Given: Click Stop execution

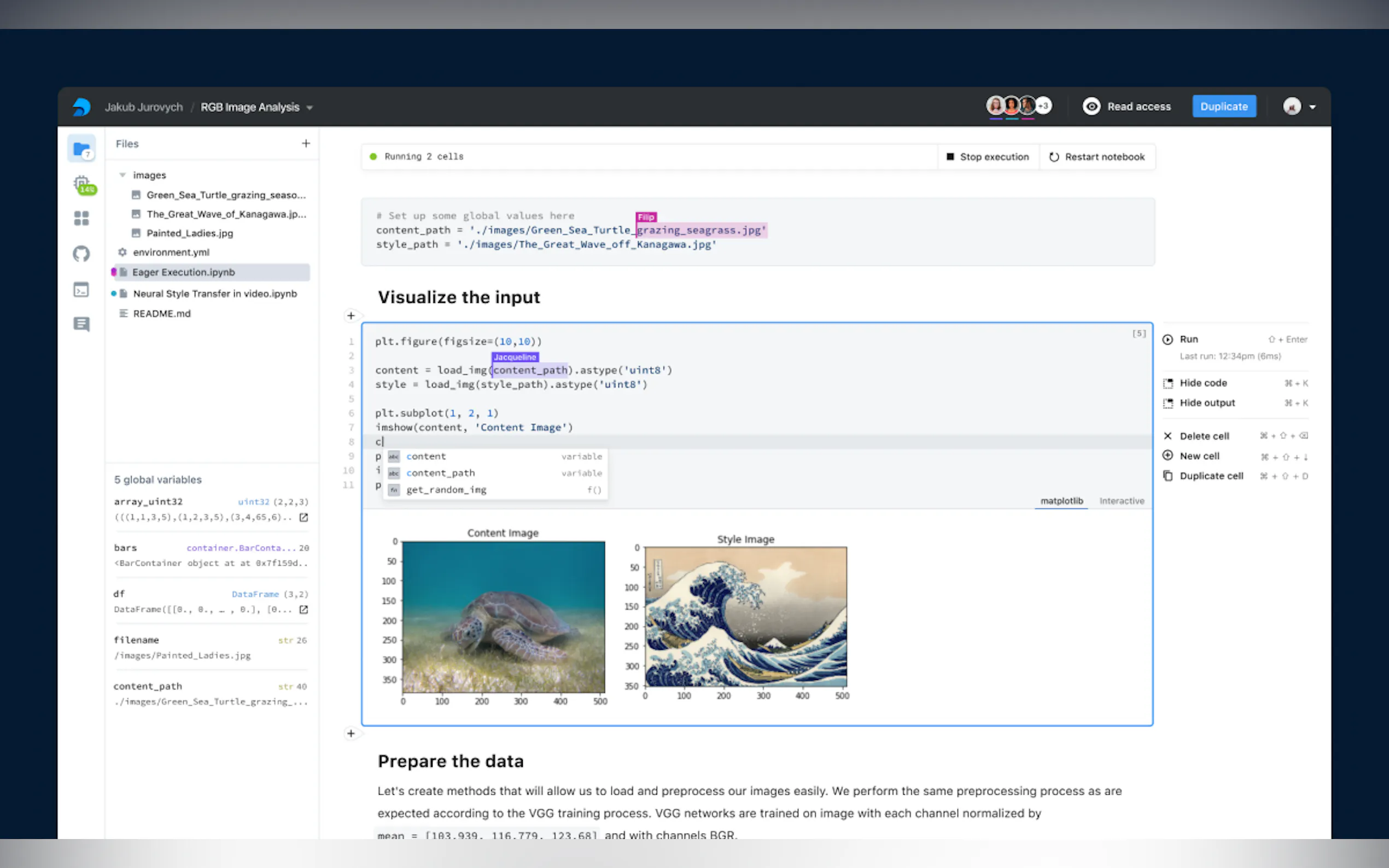Looking at the screenshot, I should (x=988, y=157).
